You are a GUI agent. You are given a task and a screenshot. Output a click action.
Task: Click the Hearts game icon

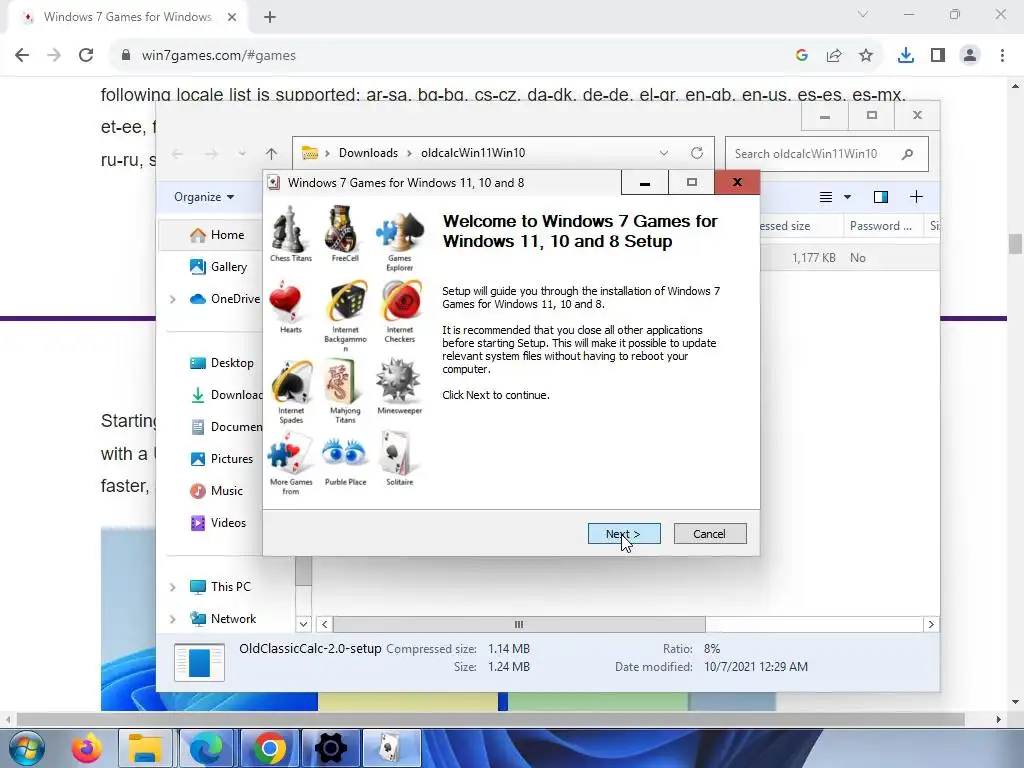coord(285,302)
